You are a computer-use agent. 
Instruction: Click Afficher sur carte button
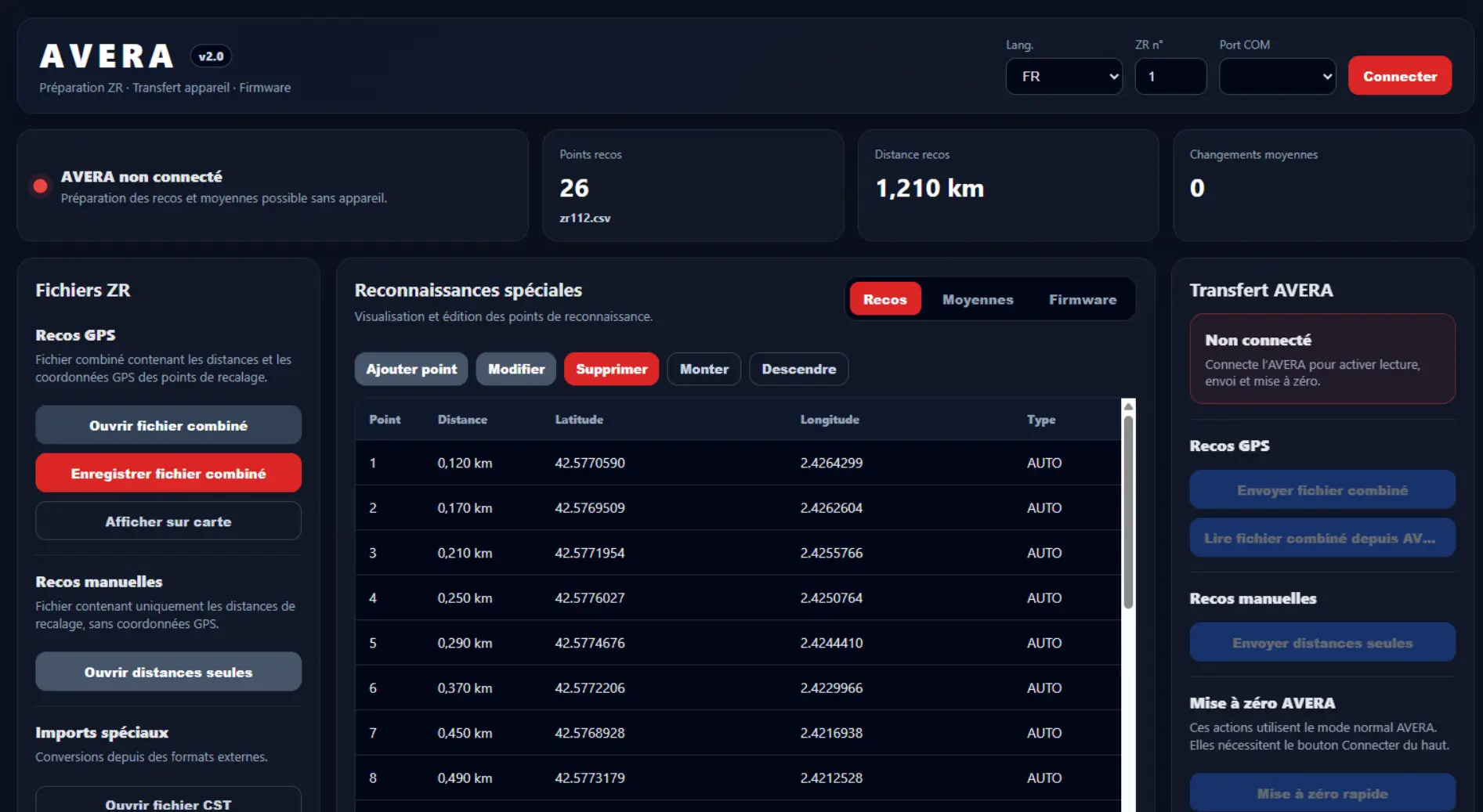(x=168, y=521)
